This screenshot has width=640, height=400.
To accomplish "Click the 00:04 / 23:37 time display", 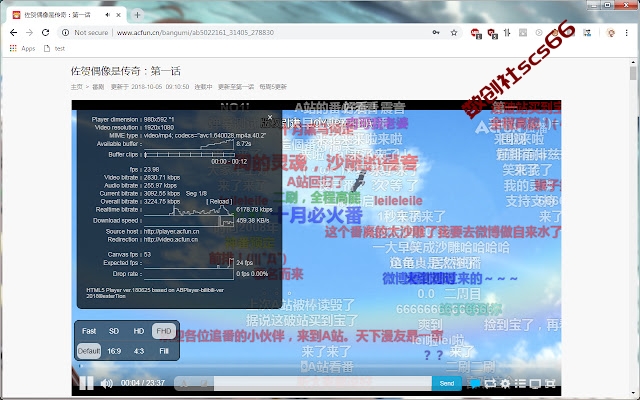I will pyautogui.click(x=143, y=383).
